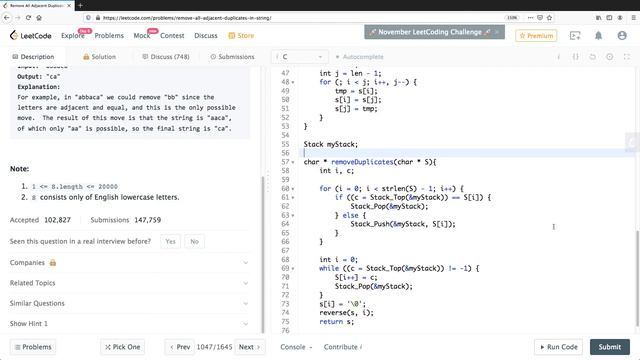Fold code at line 57 arrow

[293, 162]
